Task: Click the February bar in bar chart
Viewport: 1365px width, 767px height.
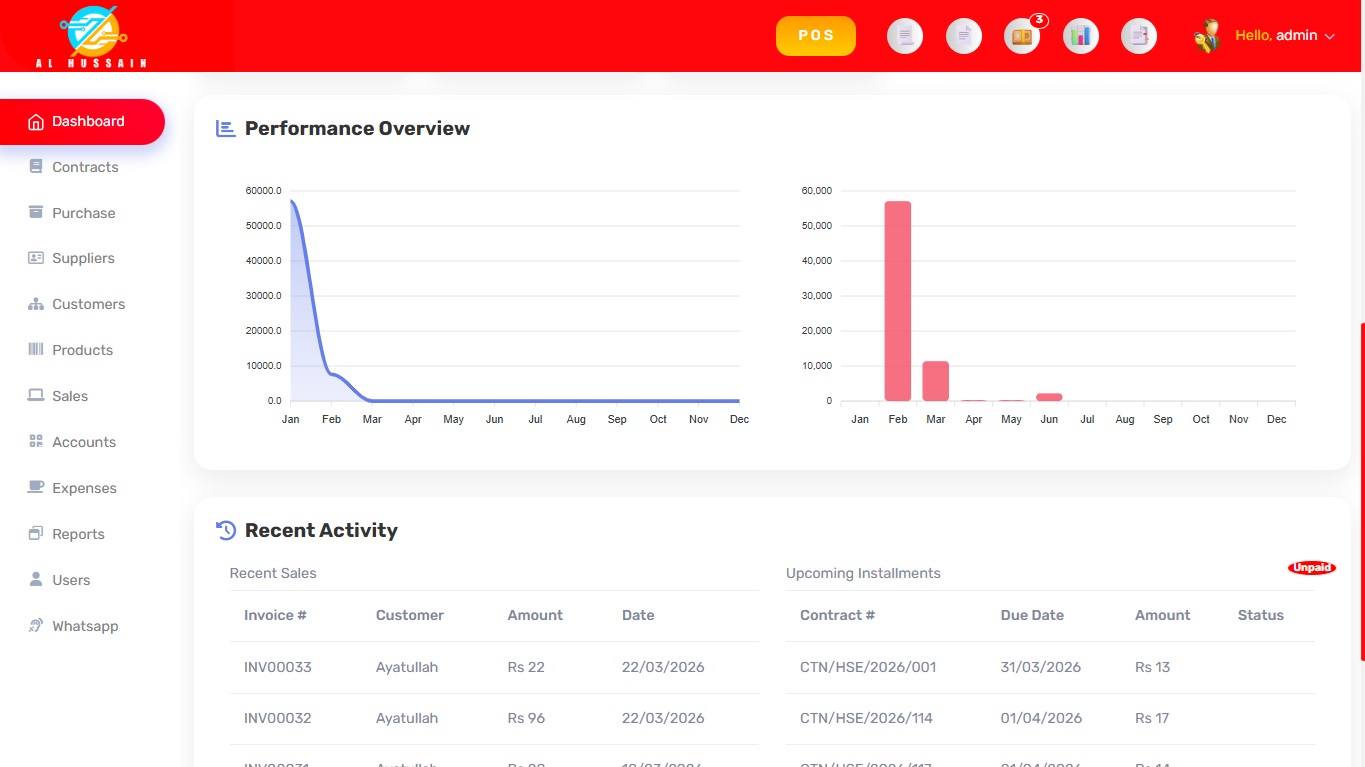Action: 897,300
